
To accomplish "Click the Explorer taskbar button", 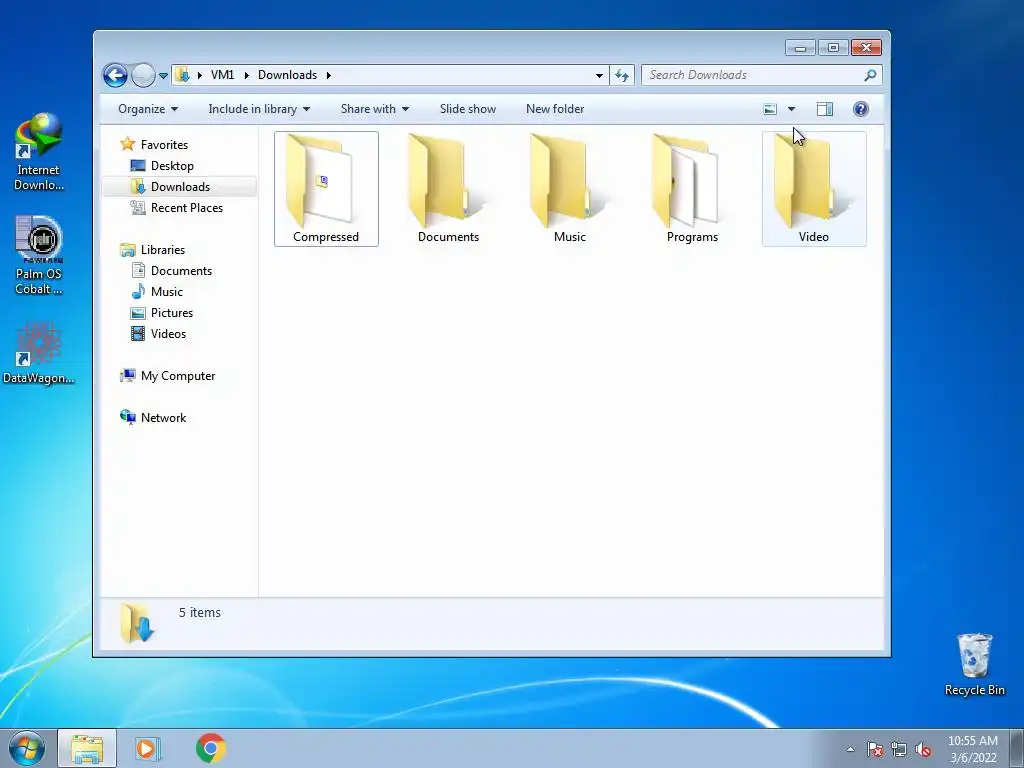I will coord(87,748).
